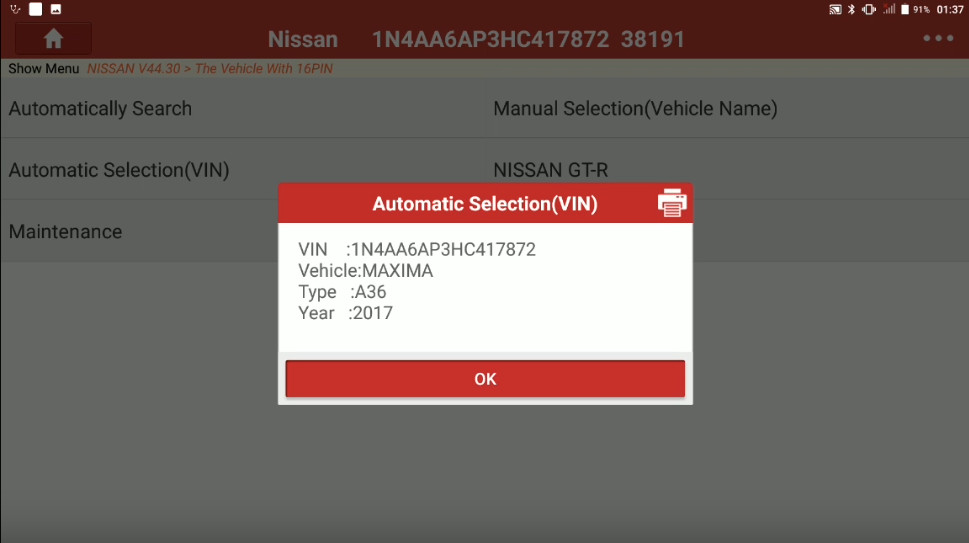Tap the stethoscope diagnostic notification icon
Viewport: 969px width, 543px height.
coord(15,9)
